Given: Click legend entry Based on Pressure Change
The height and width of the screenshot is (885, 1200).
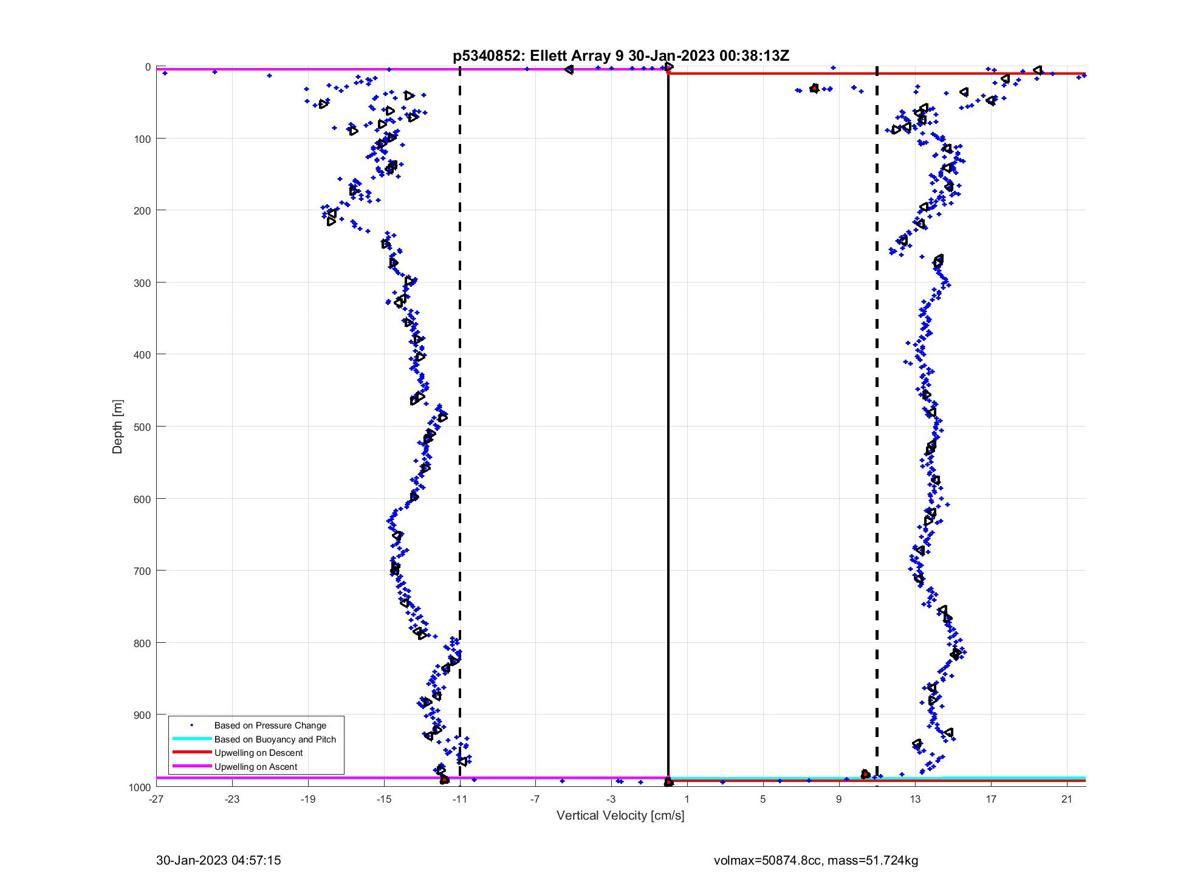Looking at the screenshot, I should 270,725.
